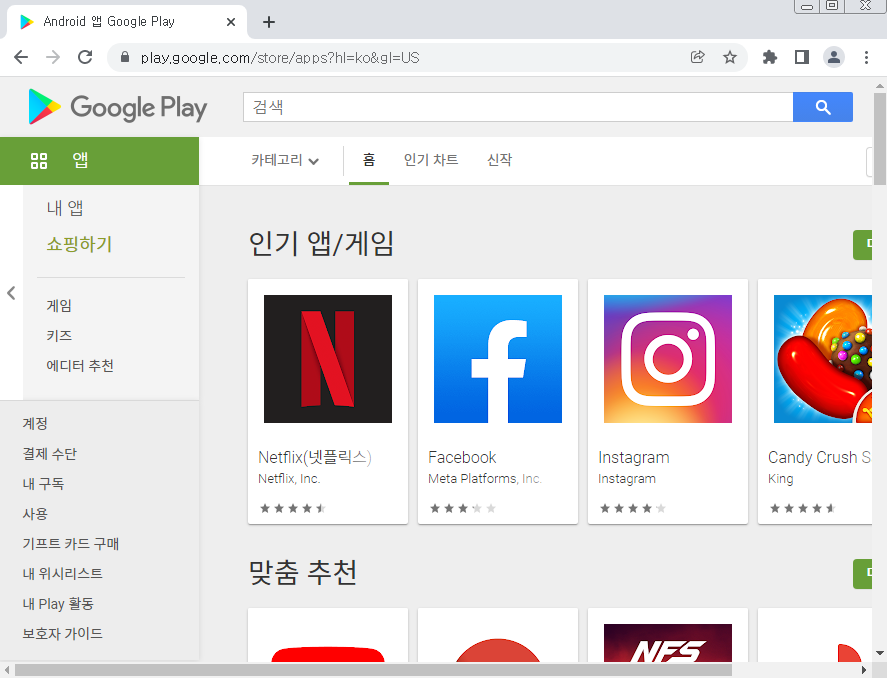Open the 계정 link

click(x=35, y=424)
